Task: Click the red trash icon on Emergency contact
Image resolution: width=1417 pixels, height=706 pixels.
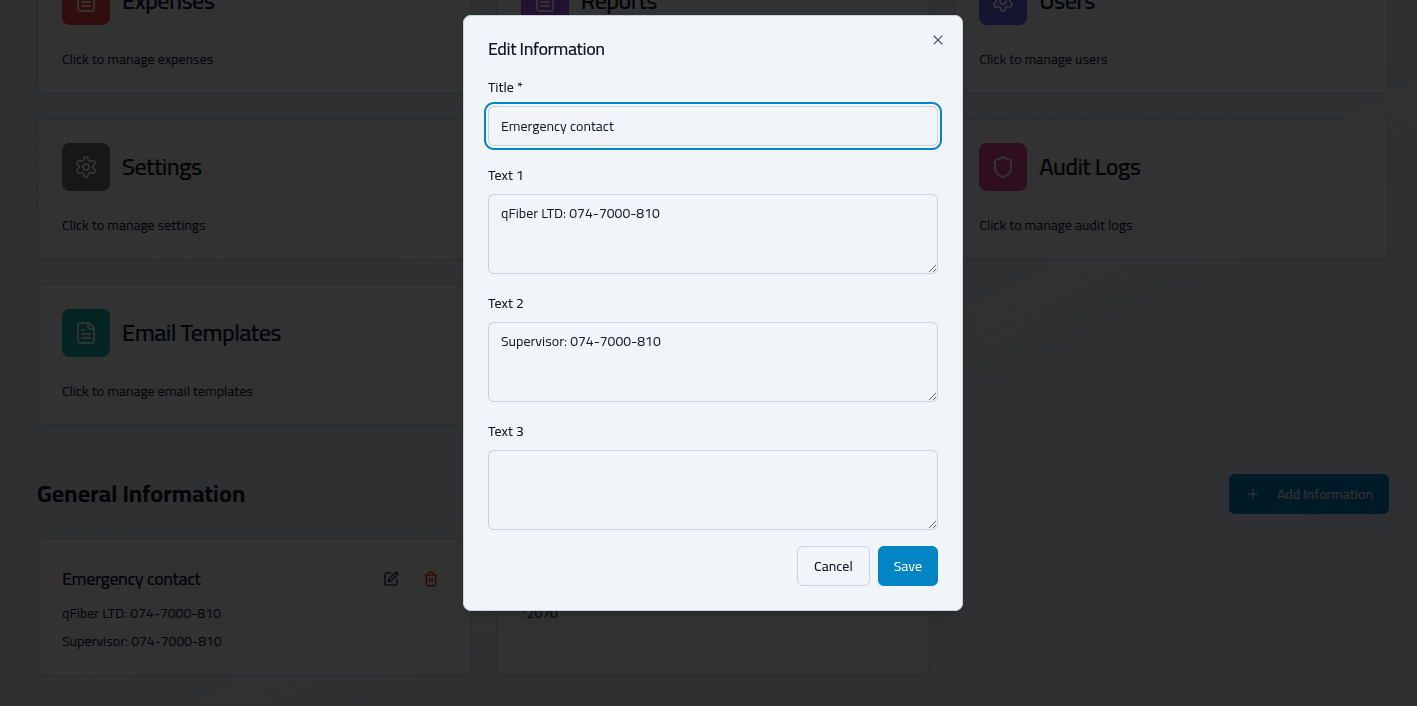Action: pyautogui.click(x=431, y=579)
